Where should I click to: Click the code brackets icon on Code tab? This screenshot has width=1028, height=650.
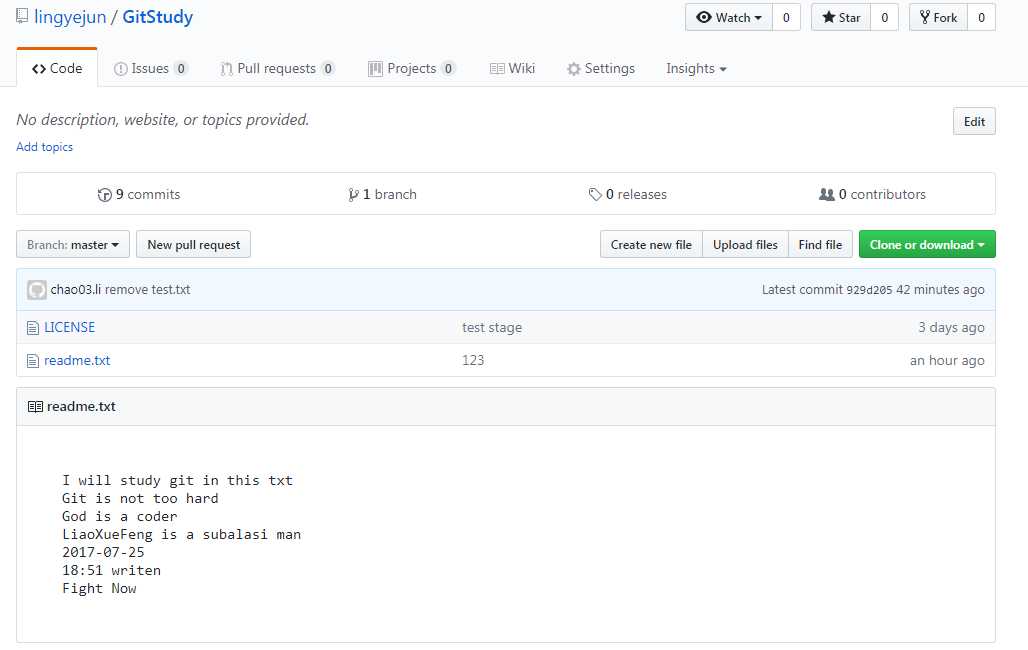39,69
